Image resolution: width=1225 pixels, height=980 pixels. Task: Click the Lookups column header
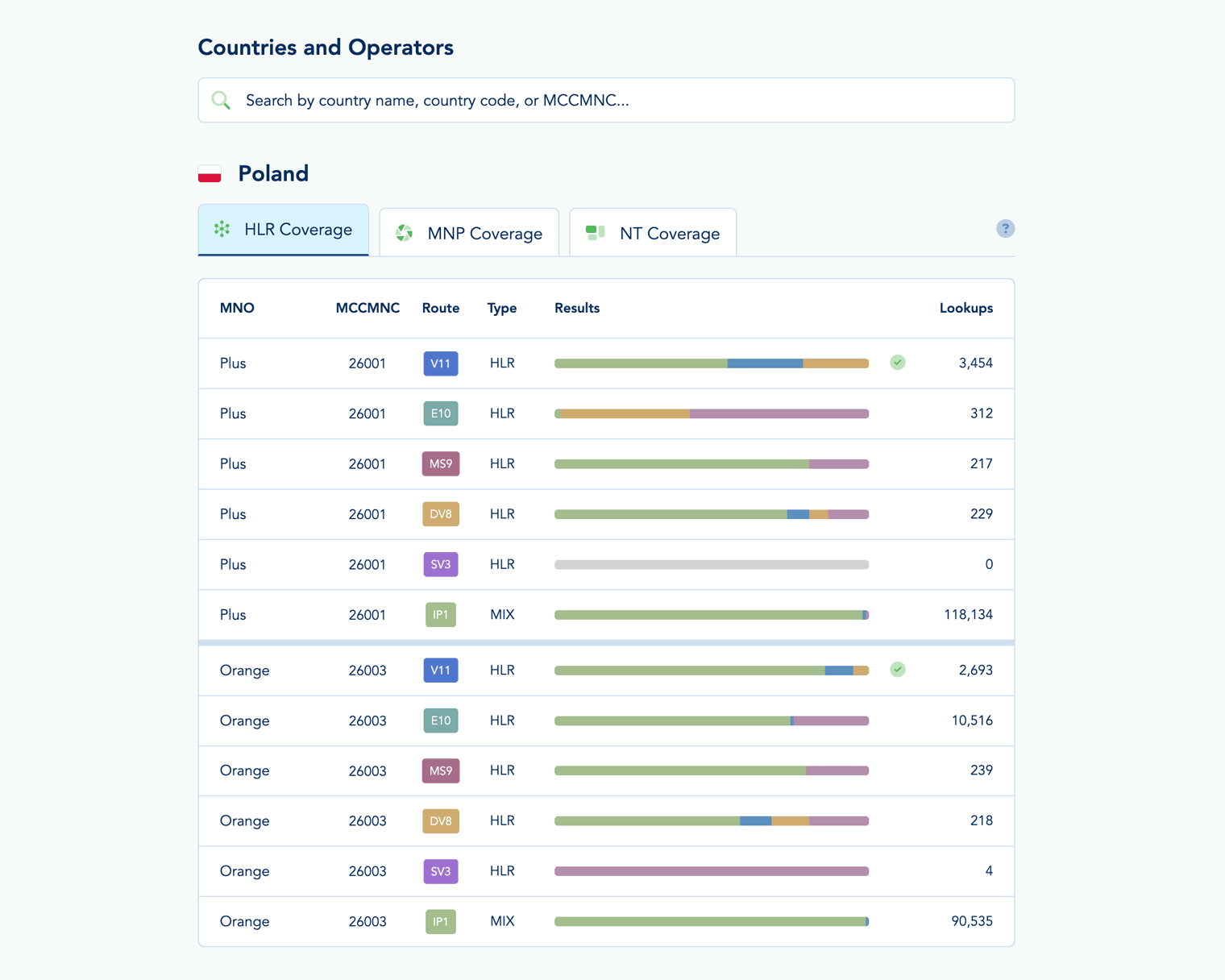pyautogui.click(x=965, y=309)
